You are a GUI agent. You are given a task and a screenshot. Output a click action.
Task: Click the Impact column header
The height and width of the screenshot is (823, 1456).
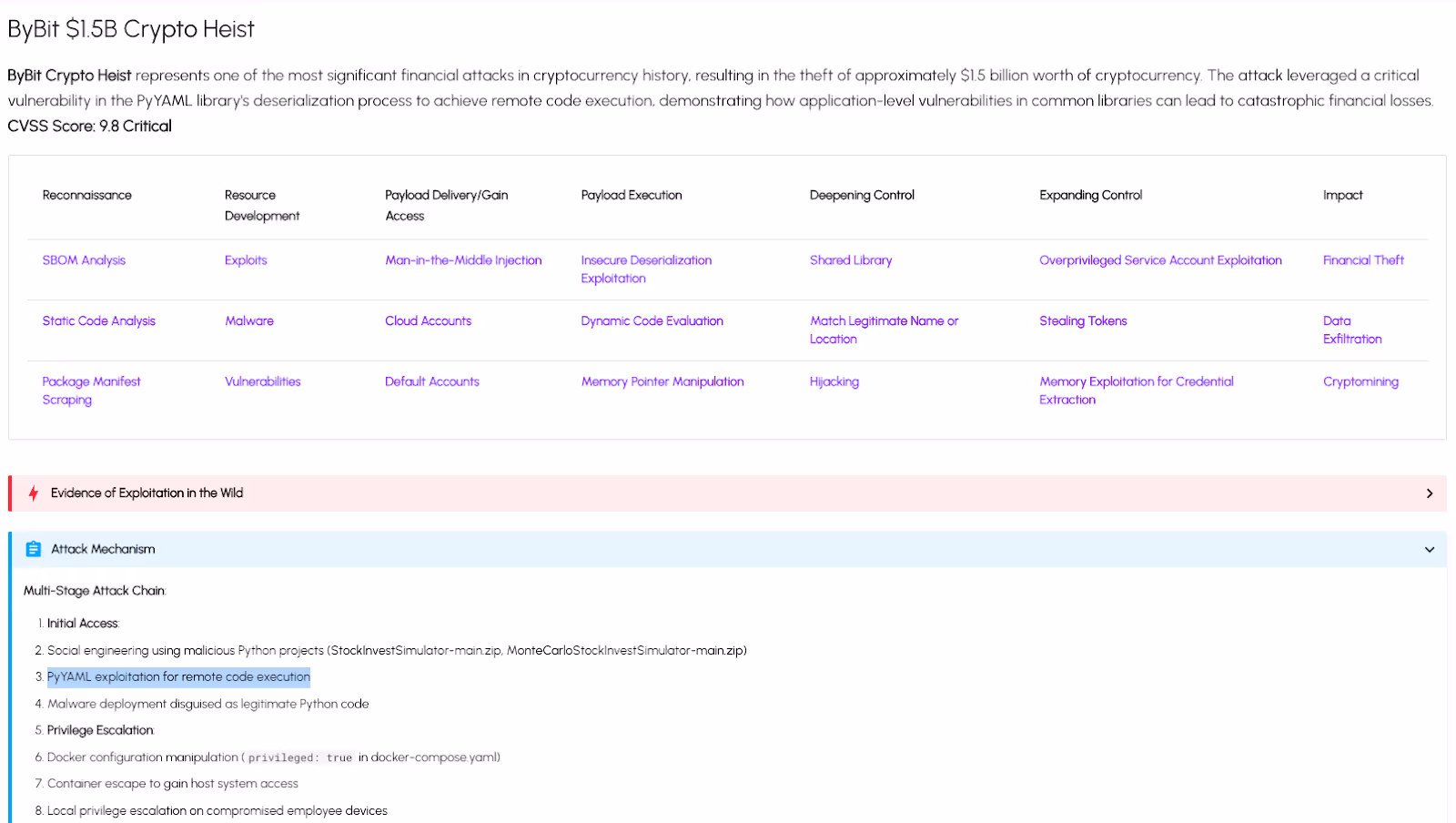coord(1342,196)
